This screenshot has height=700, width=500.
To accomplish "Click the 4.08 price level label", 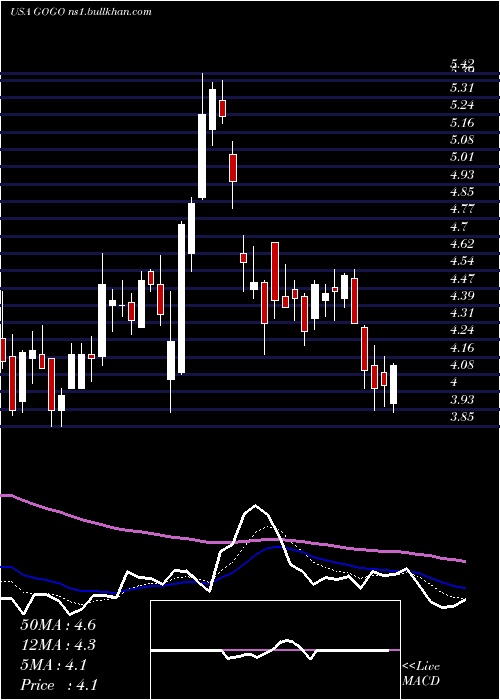I will coord(462,365).
